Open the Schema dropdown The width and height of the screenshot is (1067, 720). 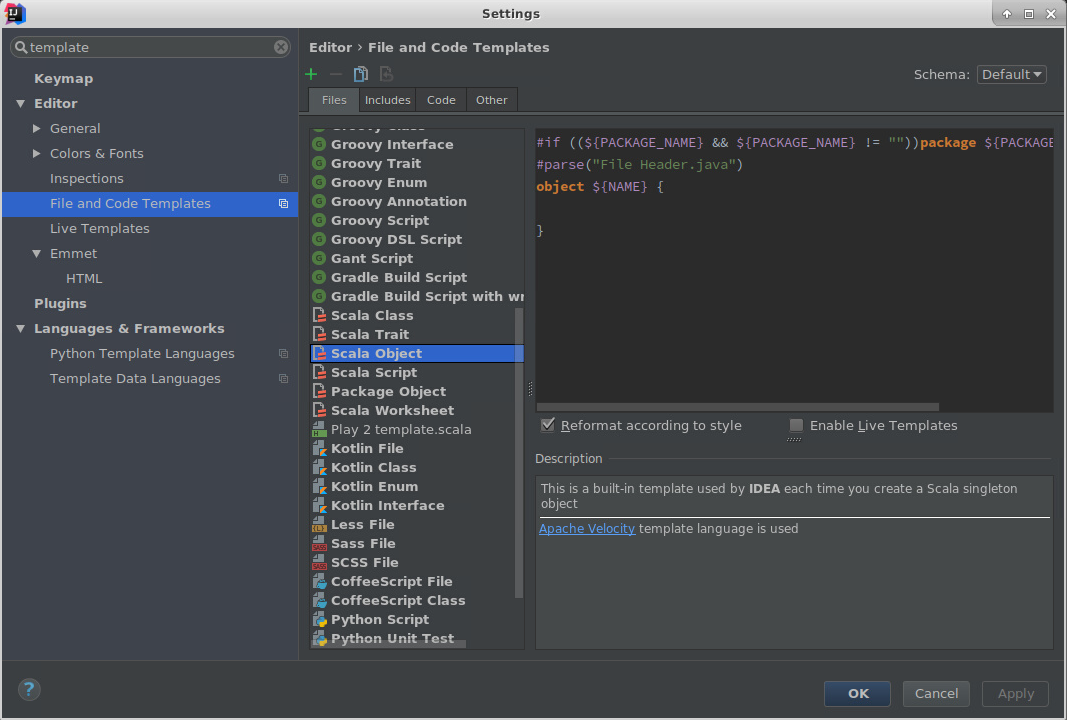[1011, 74]
